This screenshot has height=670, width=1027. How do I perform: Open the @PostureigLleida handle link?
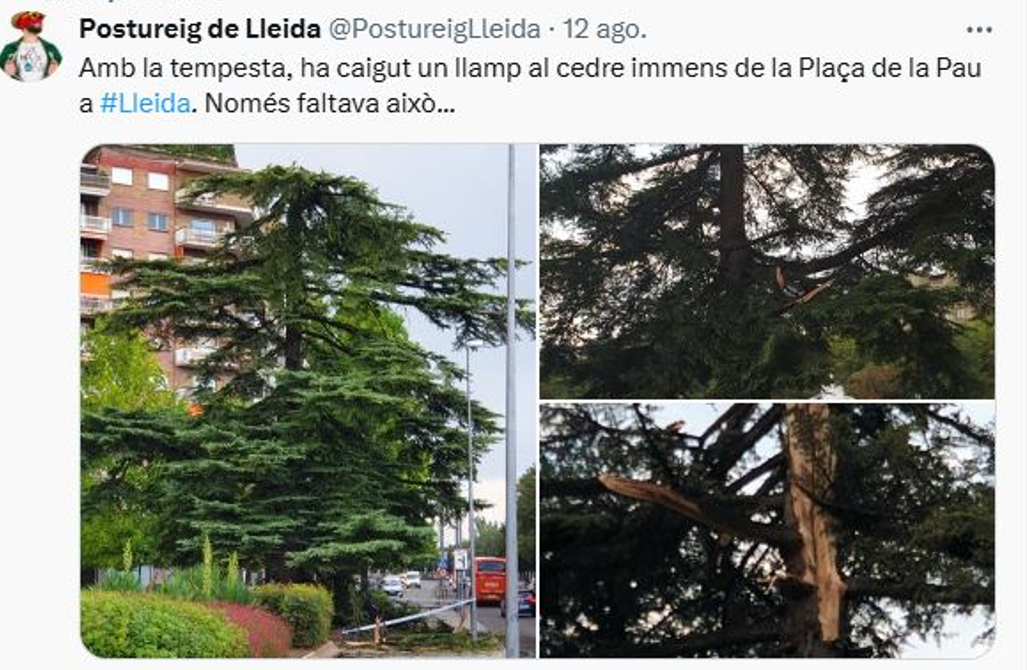point(434,29)
